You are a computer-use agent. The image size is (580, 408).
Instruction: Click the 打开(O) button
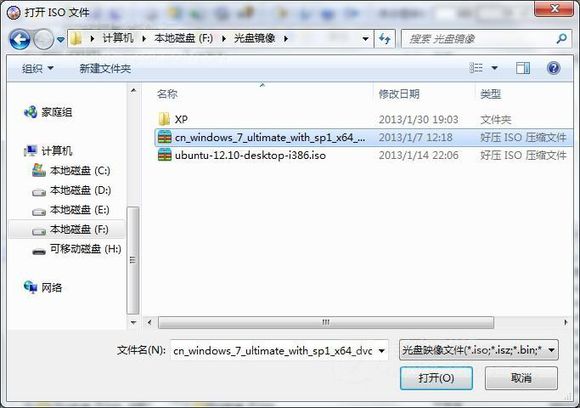pyautogui.click(x=436, y=378)
